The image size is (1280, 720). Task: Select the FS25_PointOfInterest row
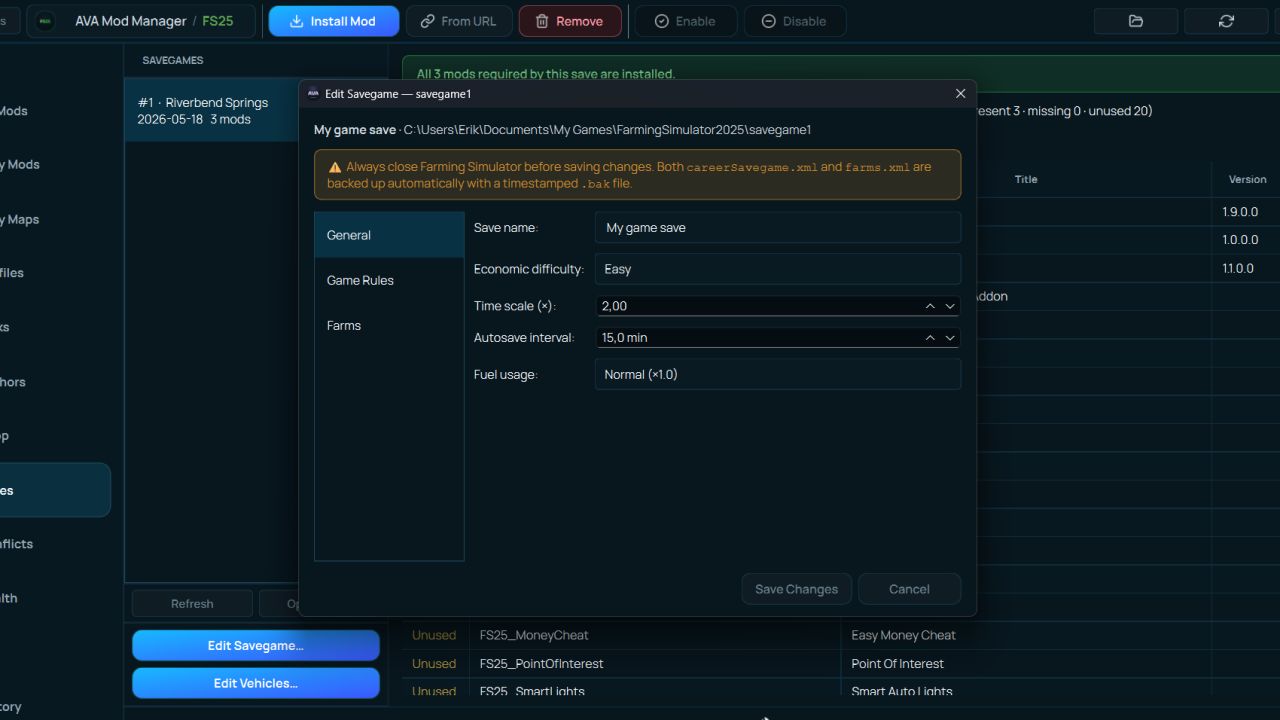(x=840, y=663)
